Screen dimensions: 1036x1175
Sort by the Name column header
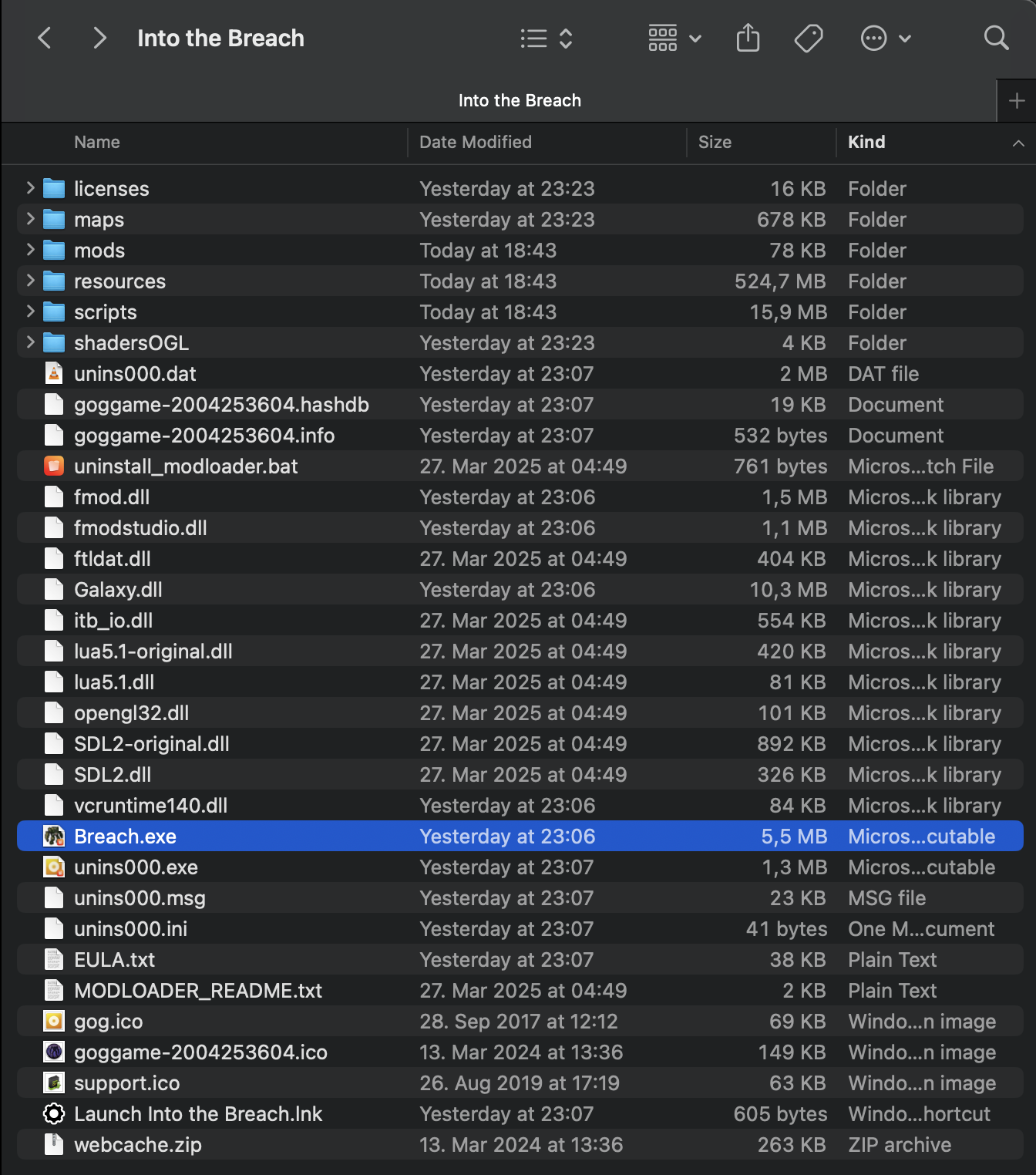pyautogui.click(x=97, y=142)
